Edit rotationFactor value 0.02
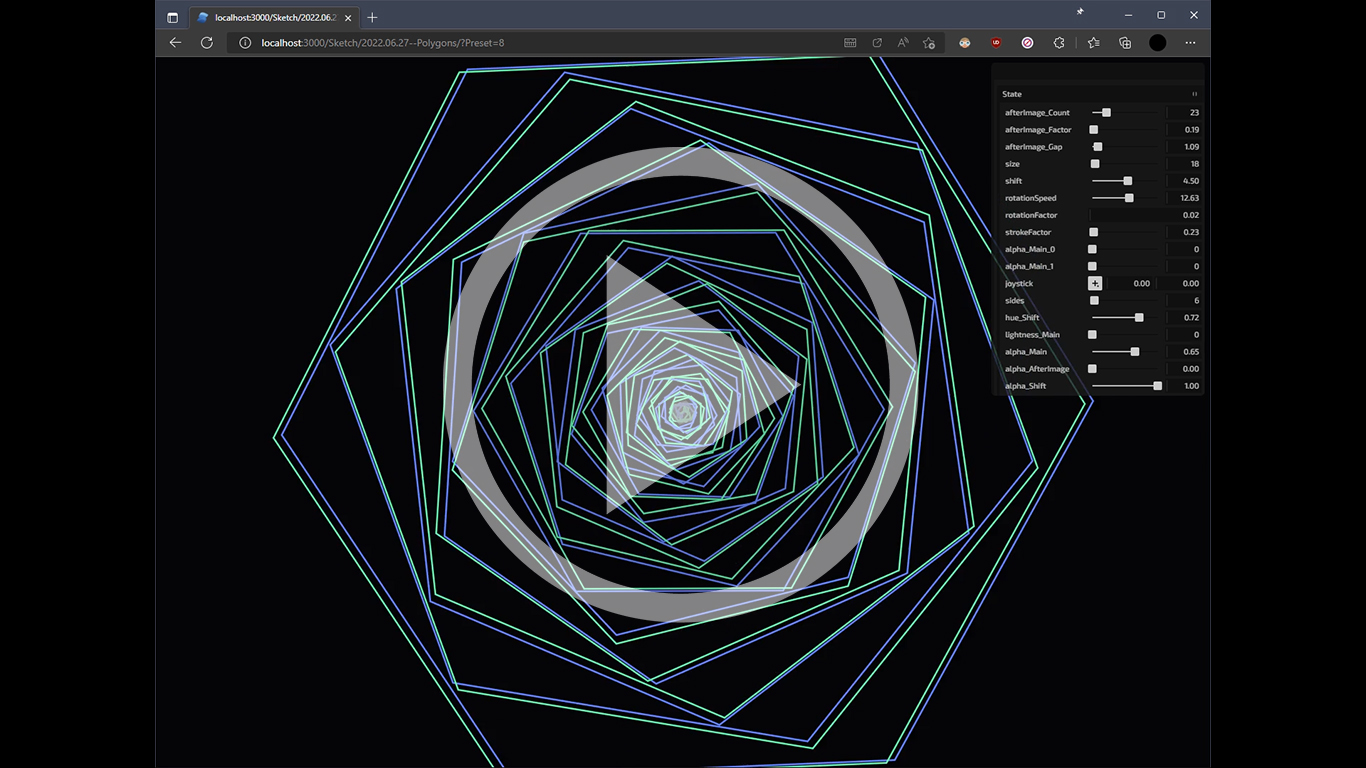Image resolution: width=1366 pixels, height=768 pixels. pos(1146,215)
